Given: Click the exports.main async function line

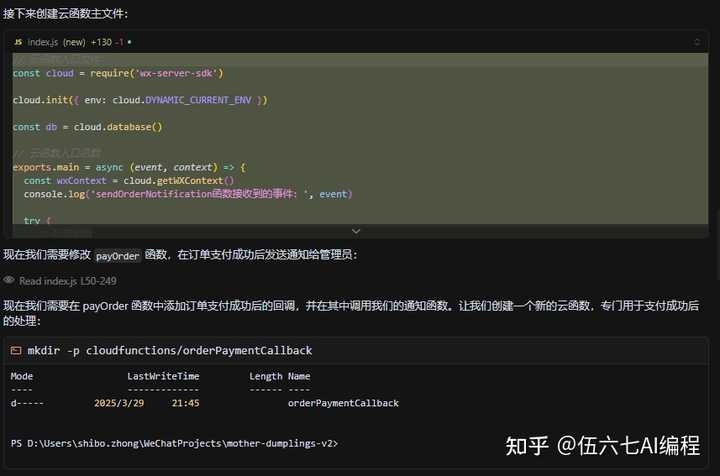Looking at the screenshot, I should [x=128, y=166].
